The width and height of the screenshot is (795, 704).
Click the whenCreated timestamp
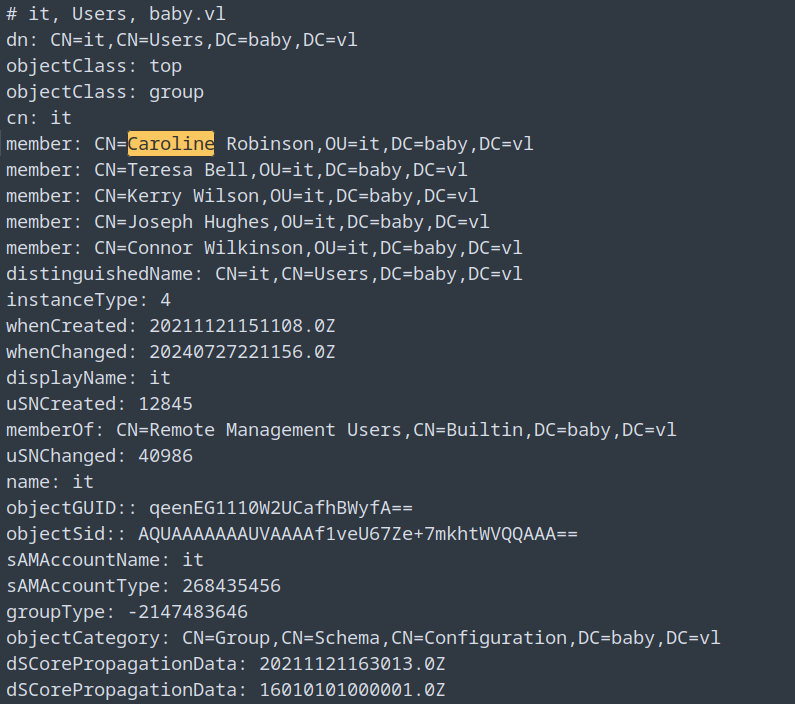[242, 326]
